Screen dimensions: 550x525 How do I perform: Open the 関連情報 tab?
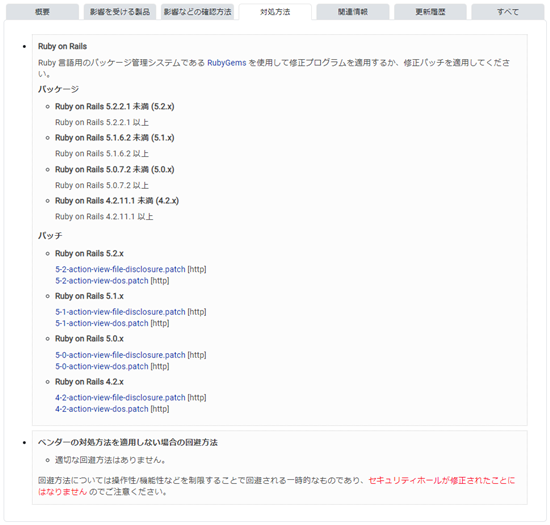coord(353,12)
